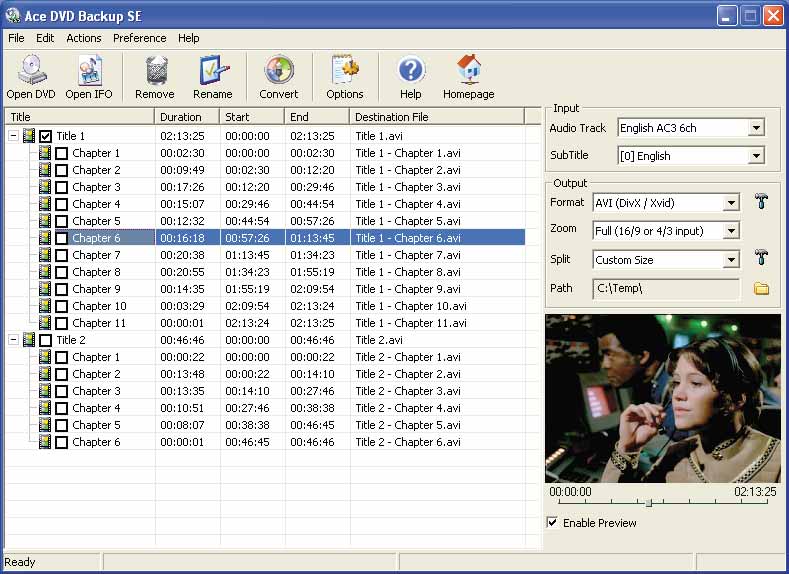Open the Actions menu
This screenshot has height=574, width=789.
click(x=84, y=38)
